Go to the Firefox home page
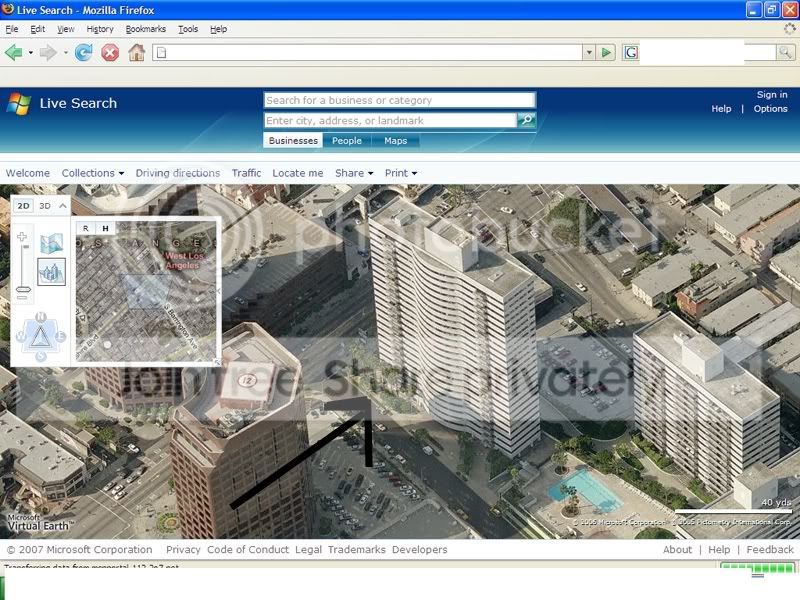The height and width of the screenshot is (600, 800). tap(136, 52)
